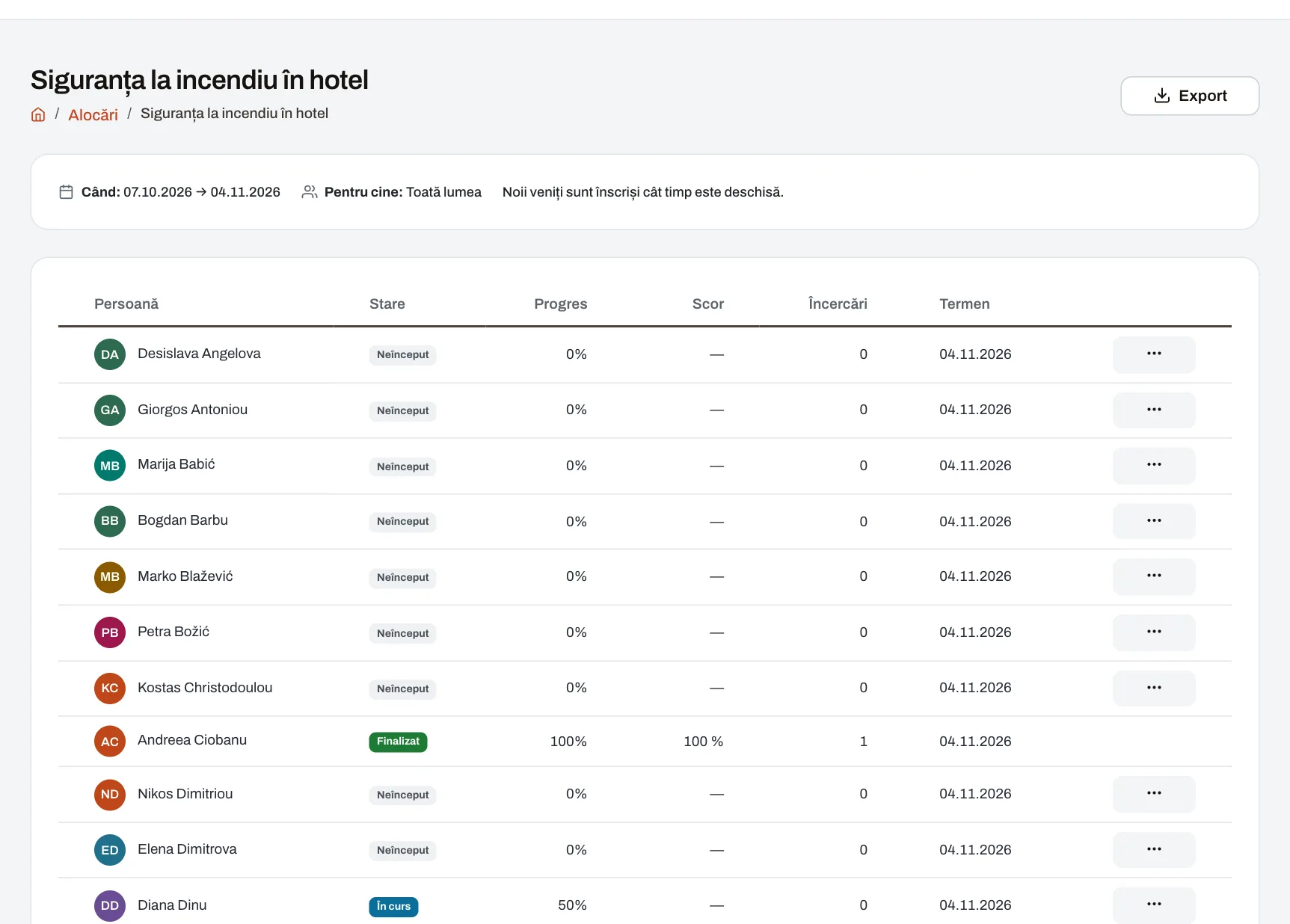The width and height of the screenshot is (1290, 924).
Task: Open three-dot menu for Nikos Dimitriou
Action: pyautogui.click(x=1153, y=794)
